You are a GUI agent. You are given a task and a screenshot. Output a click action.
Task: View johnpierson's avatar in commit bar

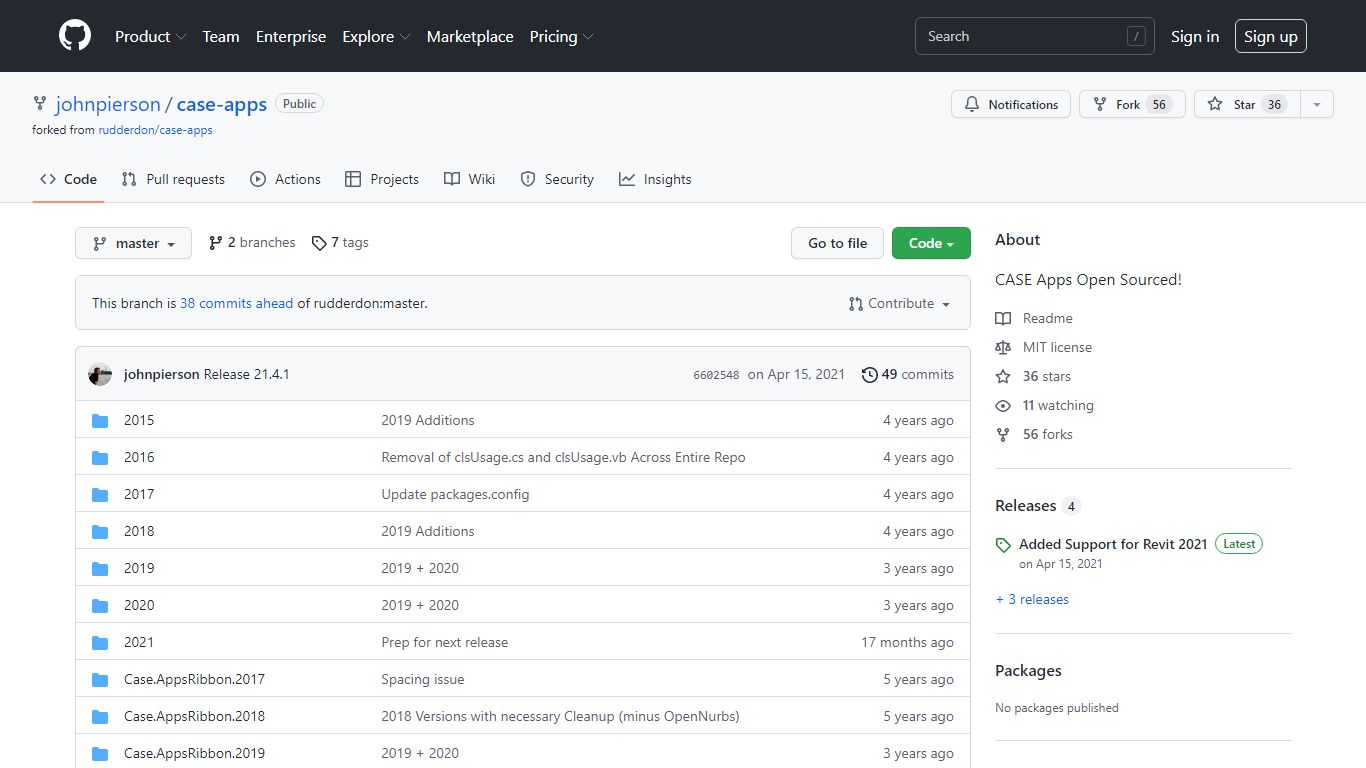(x=100, y=374)
